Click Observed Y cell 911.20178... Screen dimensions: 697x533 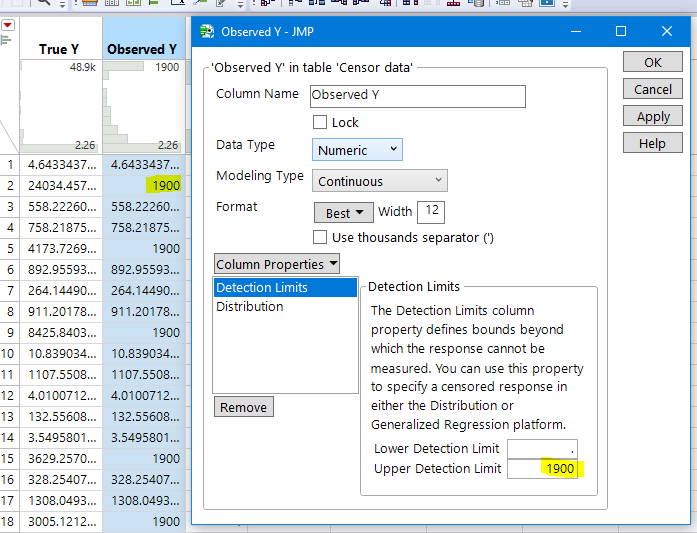click(144, 312)
